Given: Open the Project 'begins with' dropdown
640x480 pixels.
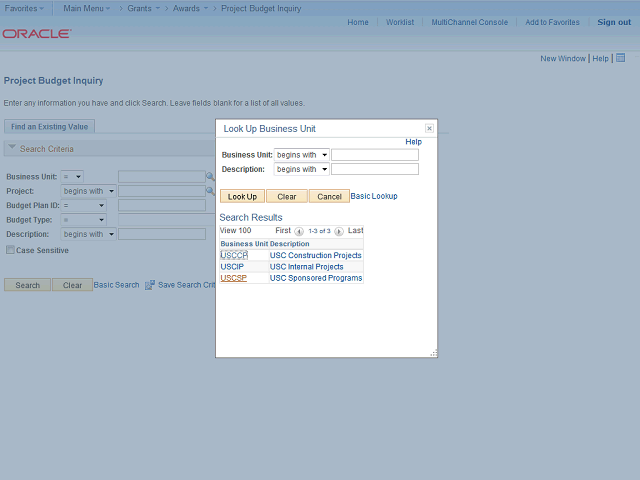Looking at the screenshot, I should tap(89, 191).
